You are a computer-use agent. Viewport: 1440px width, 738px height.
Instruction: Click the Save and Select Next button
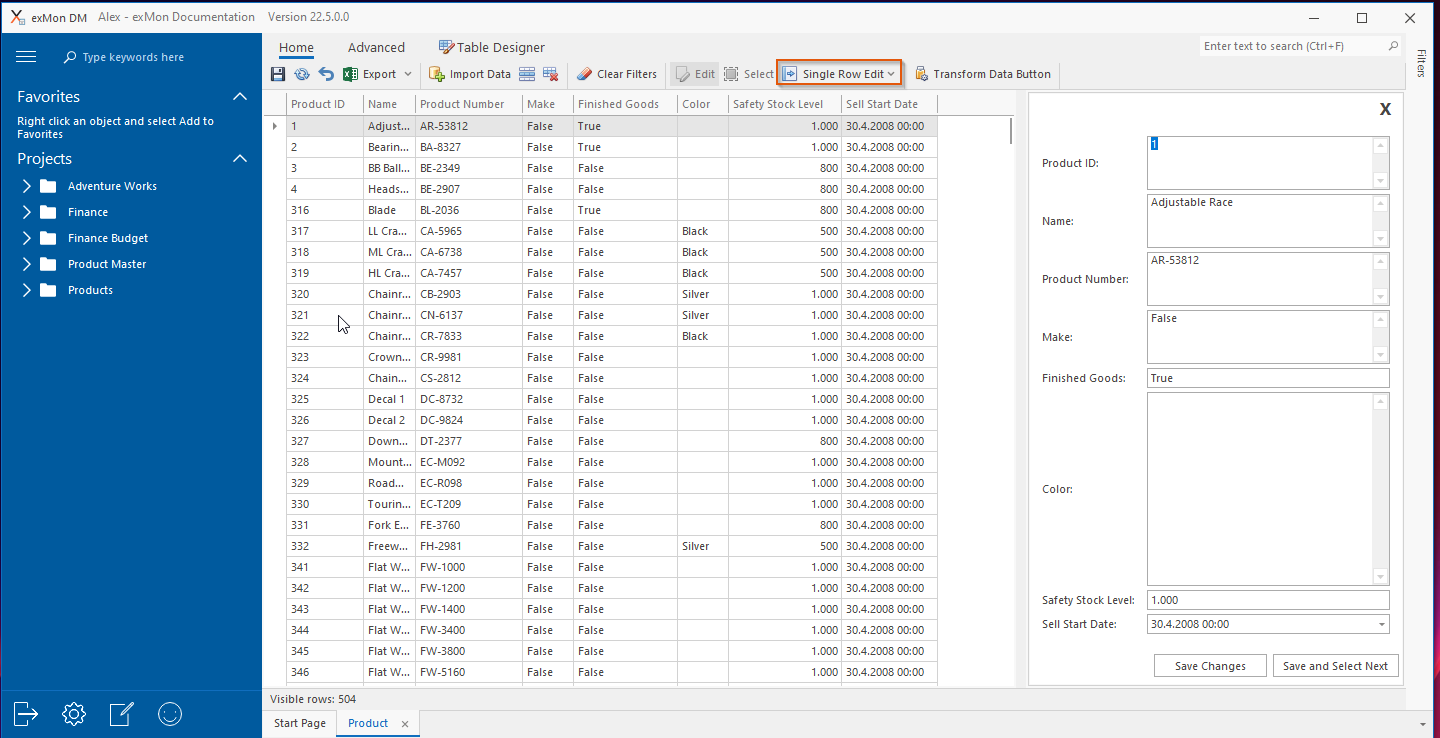tap(1335, 666)
